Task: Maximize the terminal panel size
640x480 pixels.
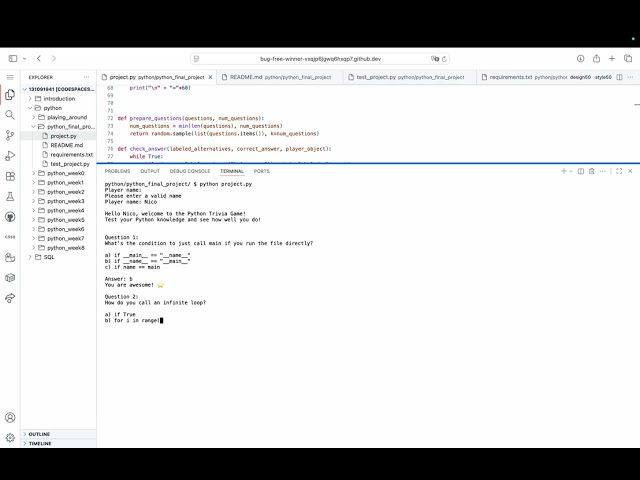Action: click(619, 171)
